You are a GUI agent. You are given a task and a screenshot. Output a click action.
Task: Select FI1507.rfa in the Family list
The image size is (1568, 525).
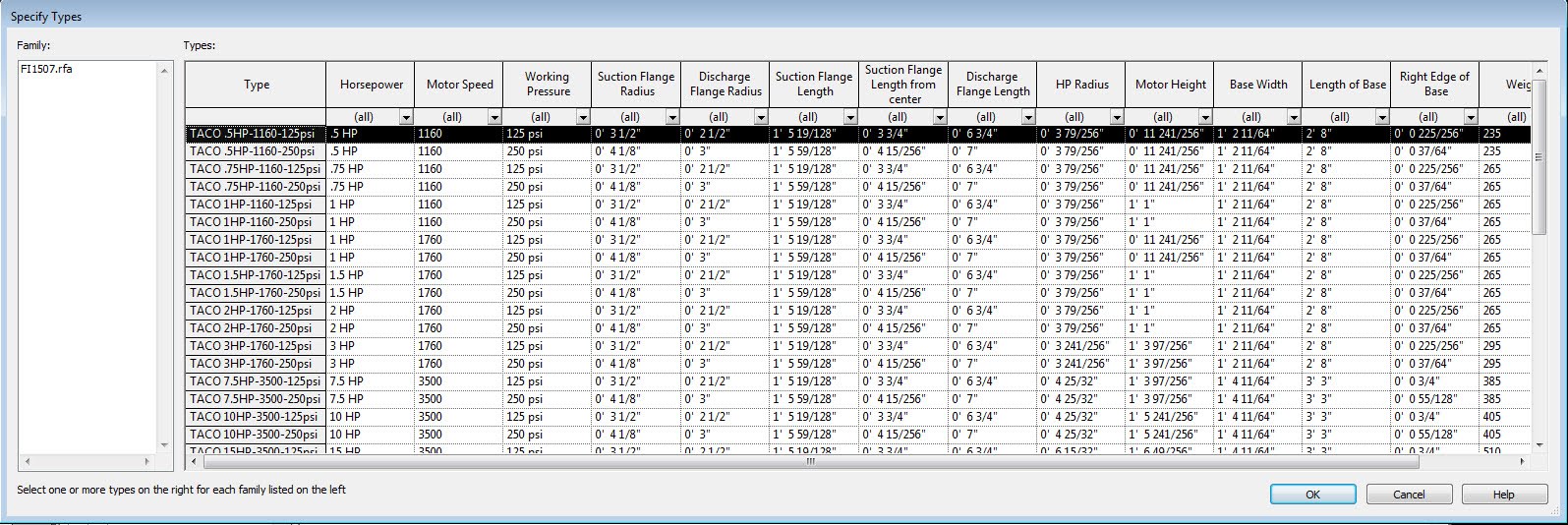[x=46, y=69]
